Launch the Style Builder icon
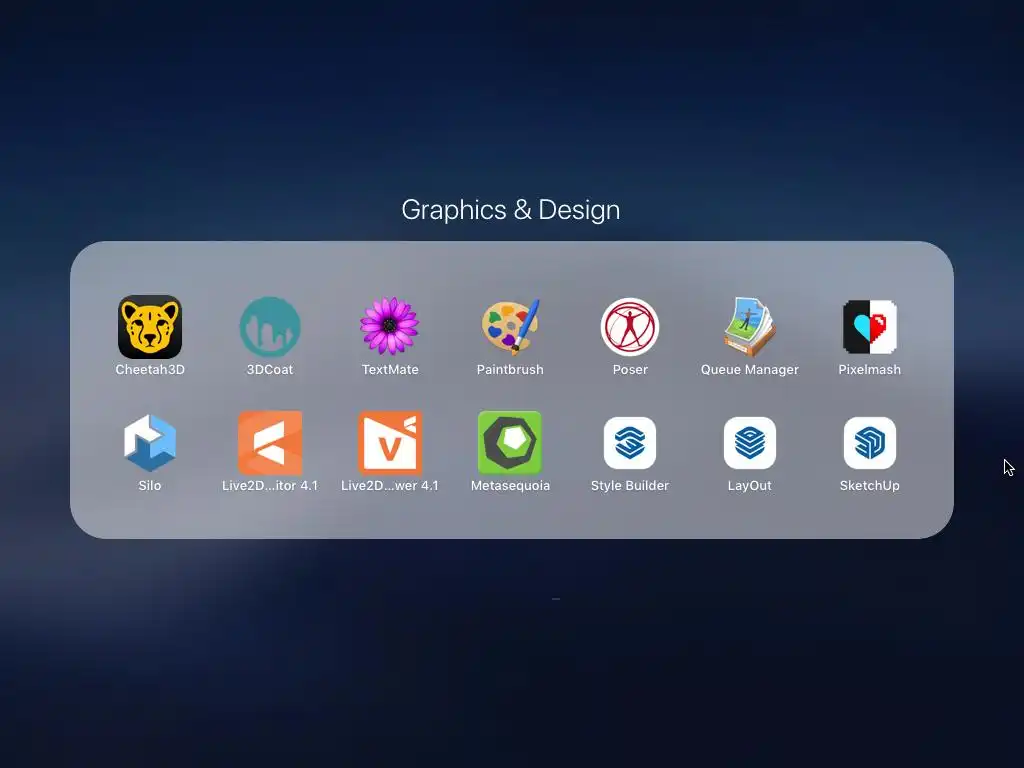Viewport: 1024px width, 768px height. 630,443
